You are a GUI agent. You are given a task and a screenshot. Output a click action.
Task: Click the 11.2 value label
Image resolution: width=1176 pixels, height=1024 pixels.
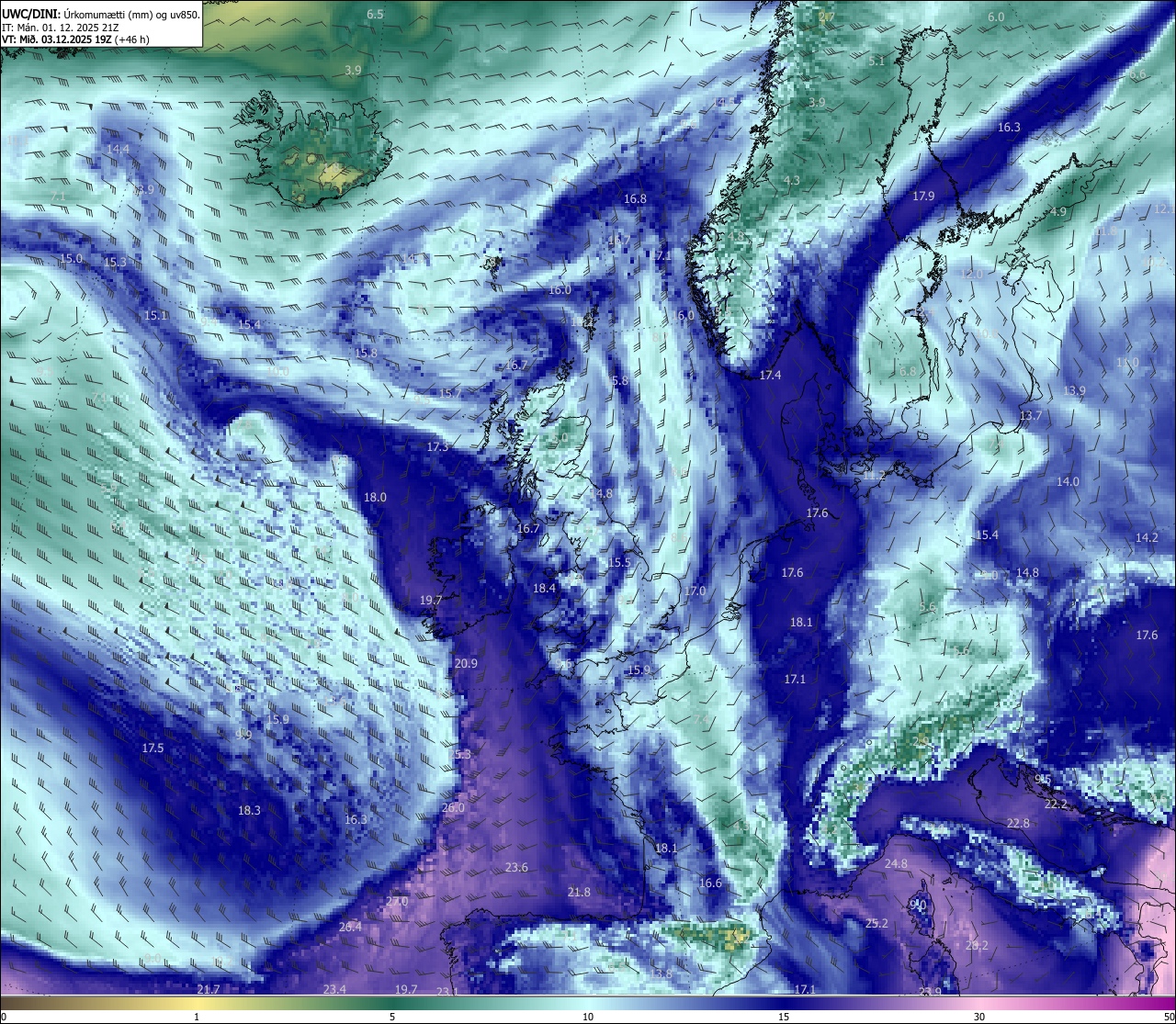click(874, 476)
